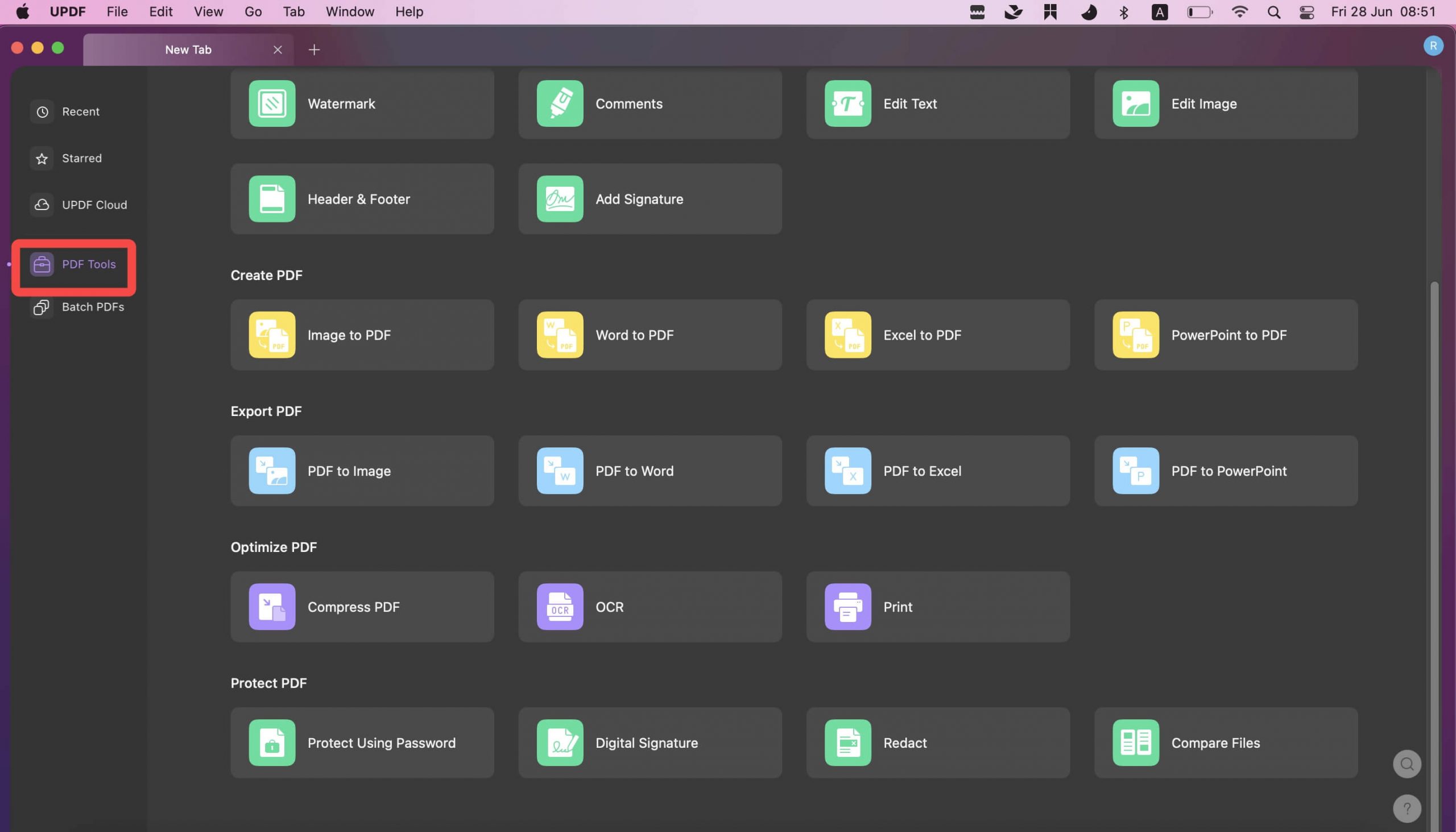Open Recent in the sidebar

point(65,112)
